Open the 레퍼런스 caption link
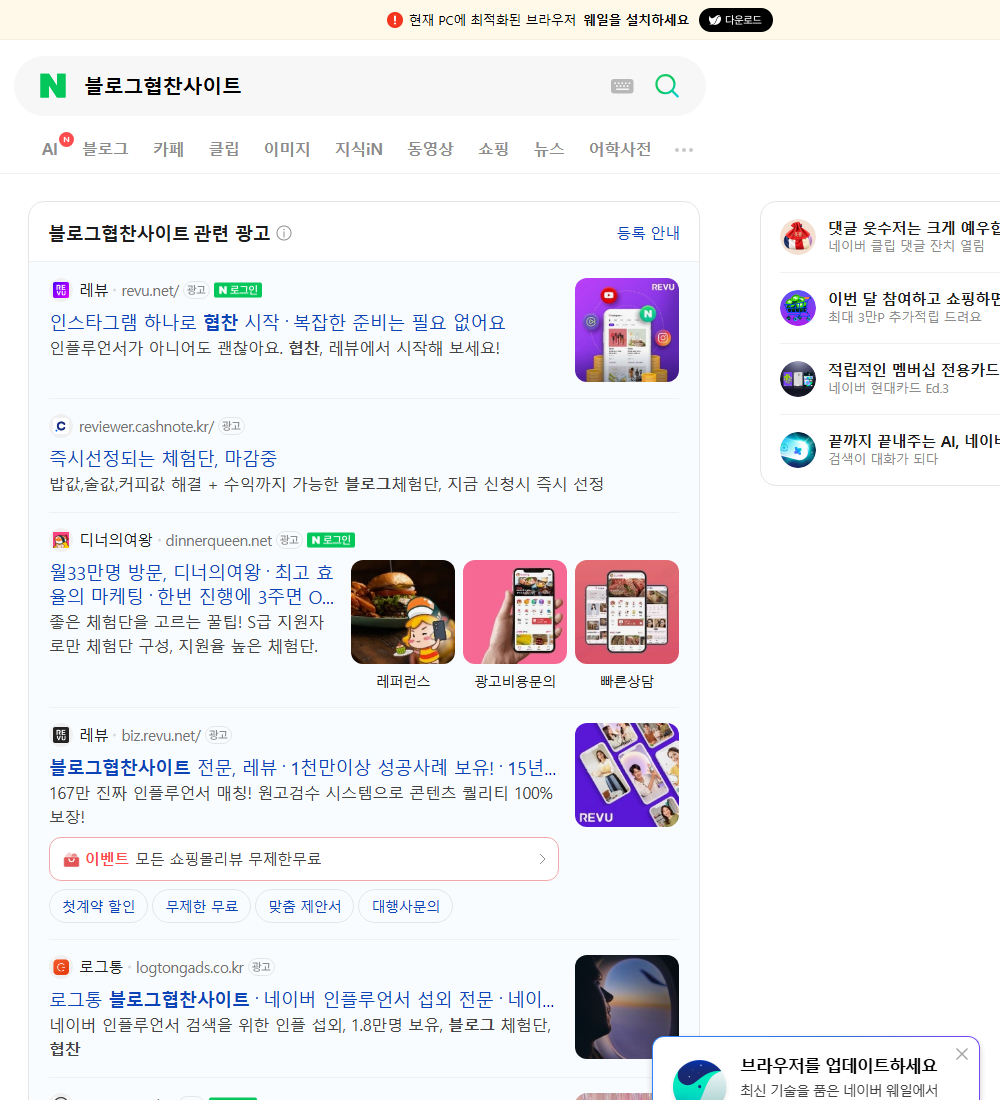This screenshot has width=1000, height=1100. tap(403, 681)
